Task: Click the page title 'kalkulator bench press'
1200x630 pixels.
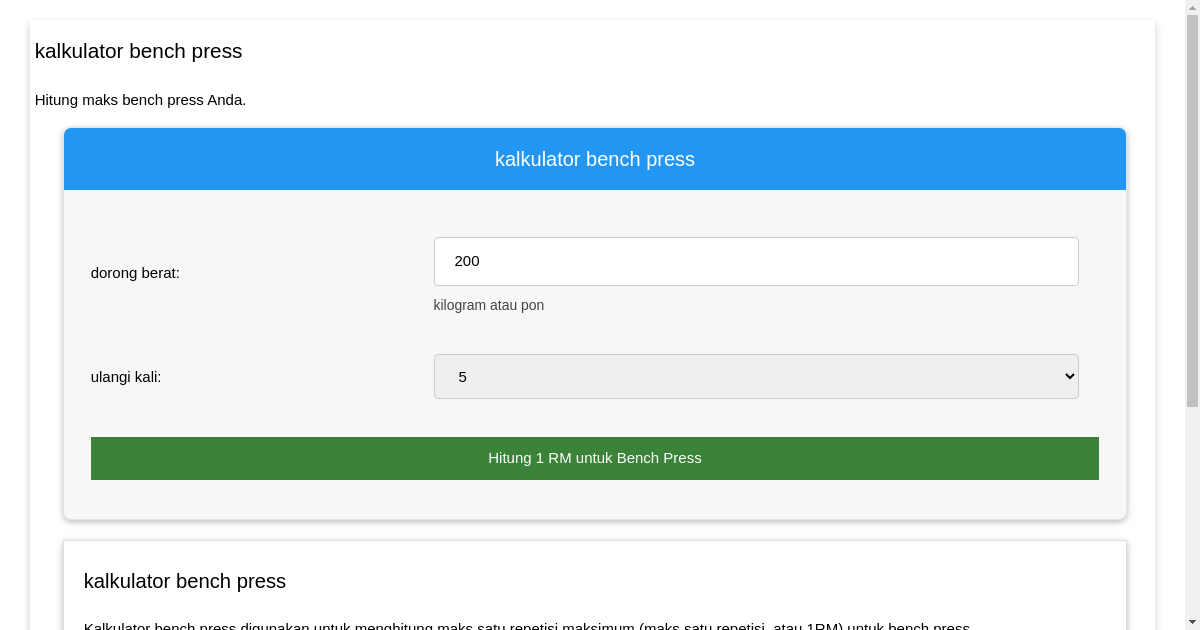Action: [138, 51]
